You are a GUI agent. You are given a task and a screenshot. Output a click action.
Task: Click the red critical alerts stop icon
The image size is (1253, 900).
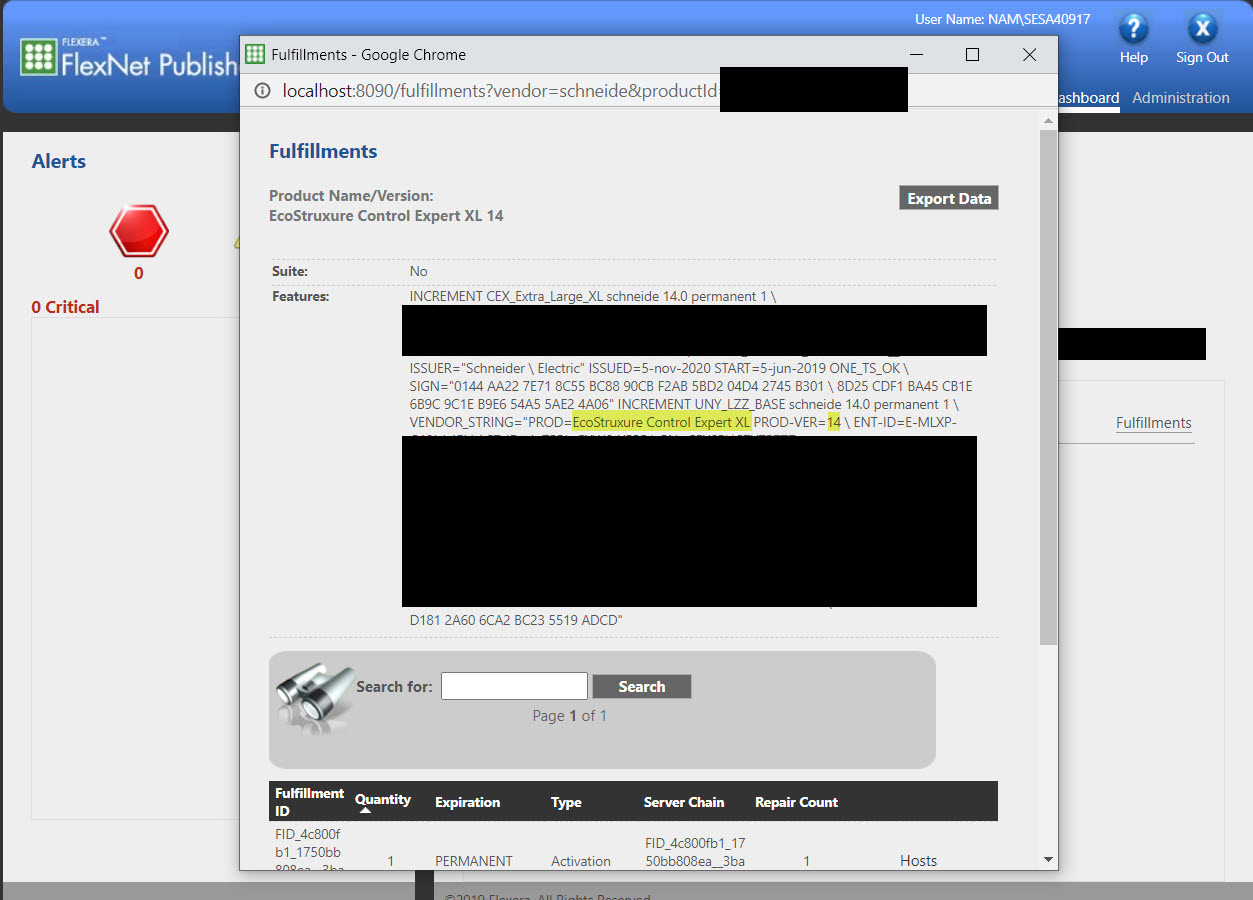point(138,232)
